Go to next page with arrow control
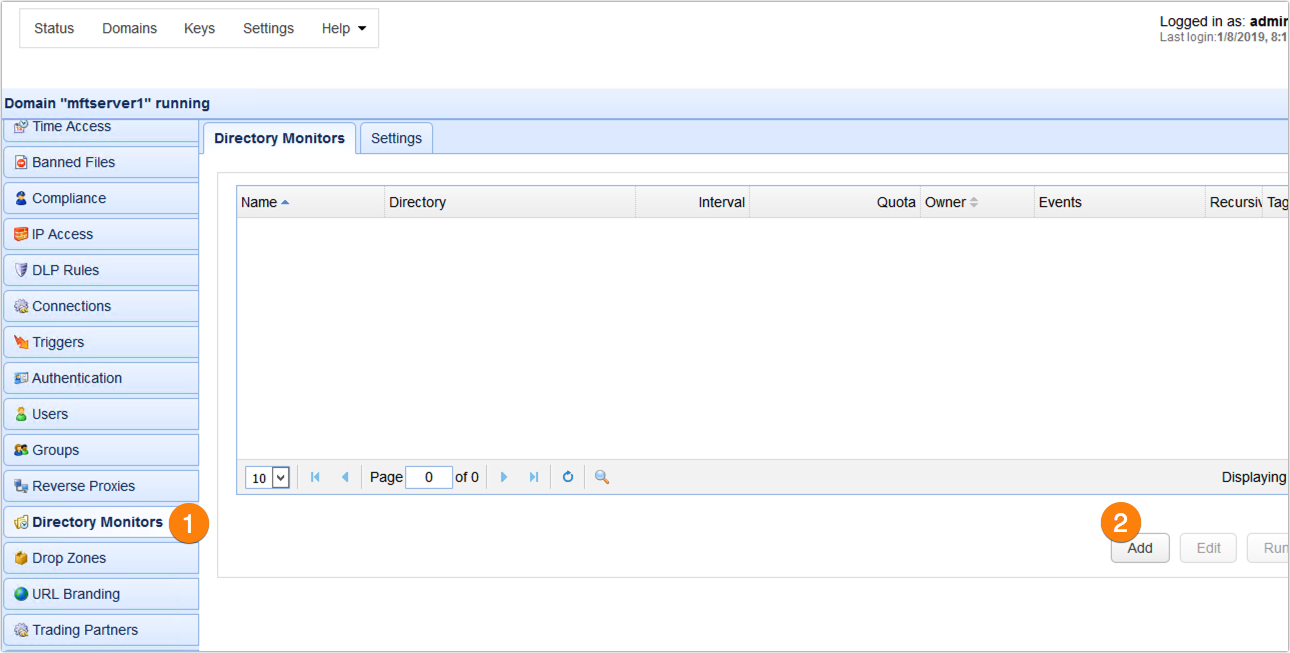Screen dimensions: 1290x653 (x=504, y=477)
